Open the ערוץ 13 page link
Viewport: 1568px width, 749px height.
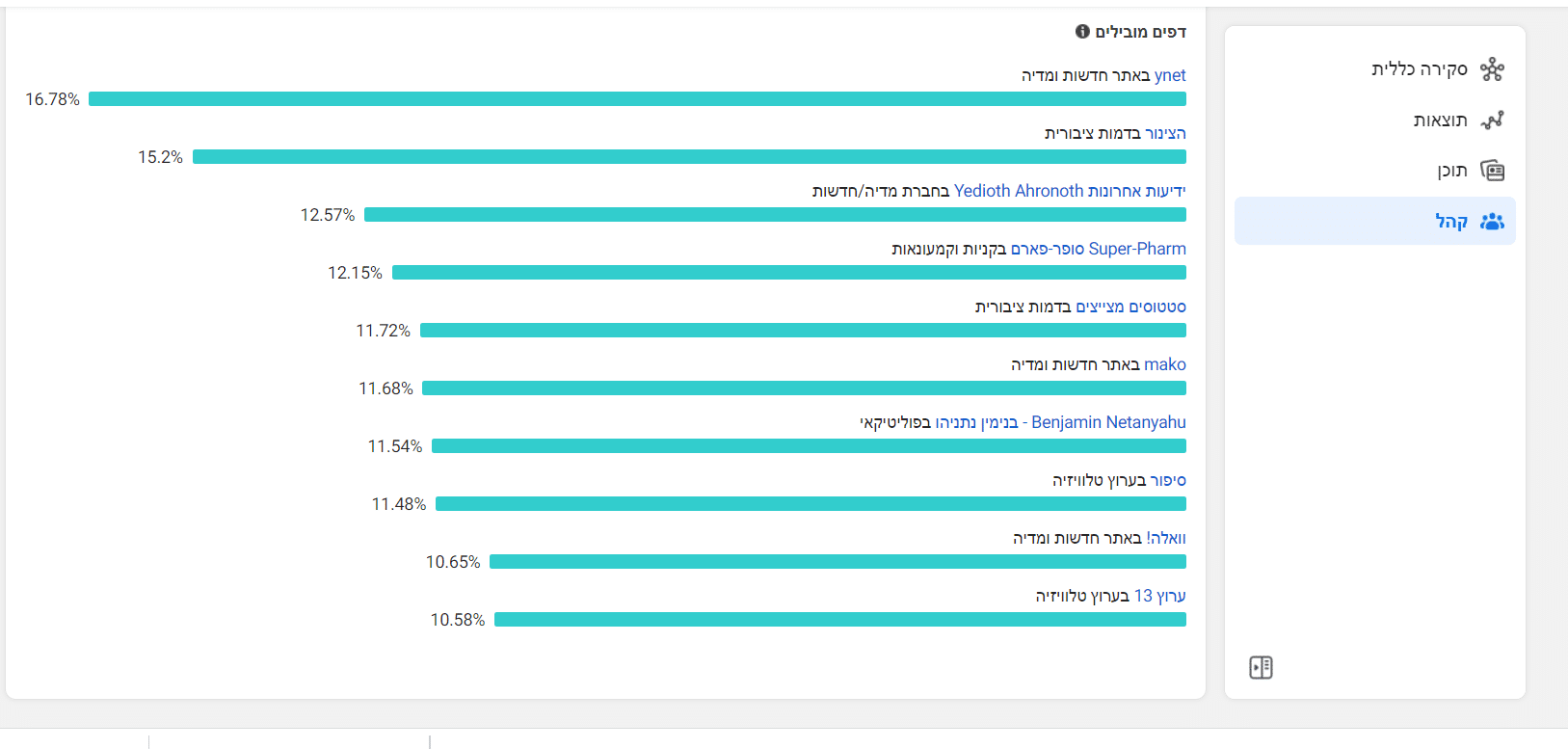click(1160, 596)
